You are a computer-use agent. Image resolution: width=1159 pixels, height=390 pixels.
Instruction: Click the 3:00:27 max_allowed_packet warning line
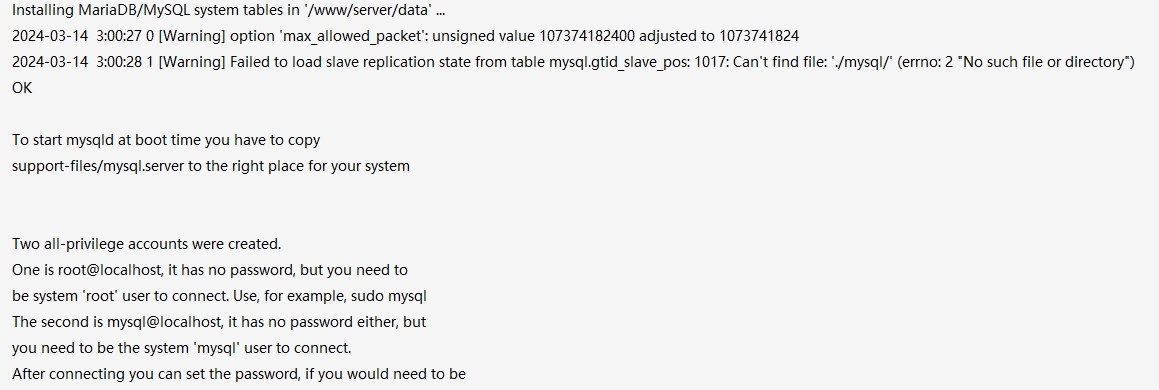[405, 36]
